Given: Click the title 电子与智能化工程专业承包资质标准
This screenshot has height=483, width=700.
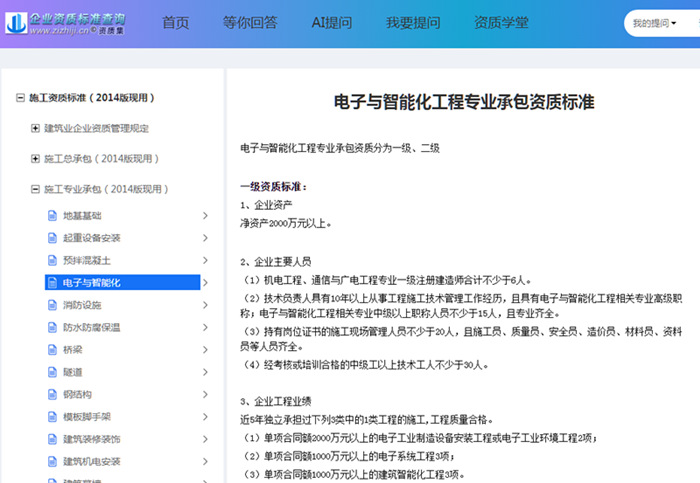Looking at the screenshot, I should [464, 102].
